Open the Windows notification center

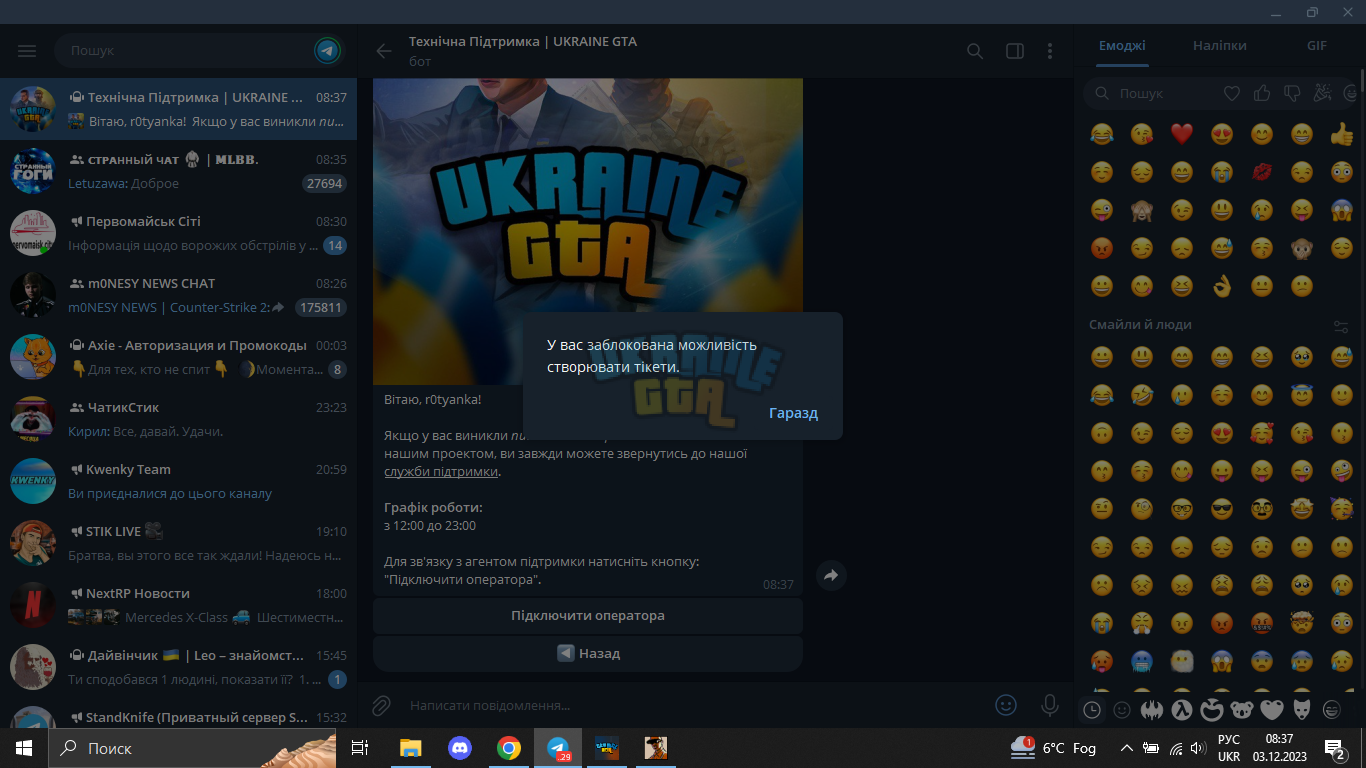coord(1334,747)
